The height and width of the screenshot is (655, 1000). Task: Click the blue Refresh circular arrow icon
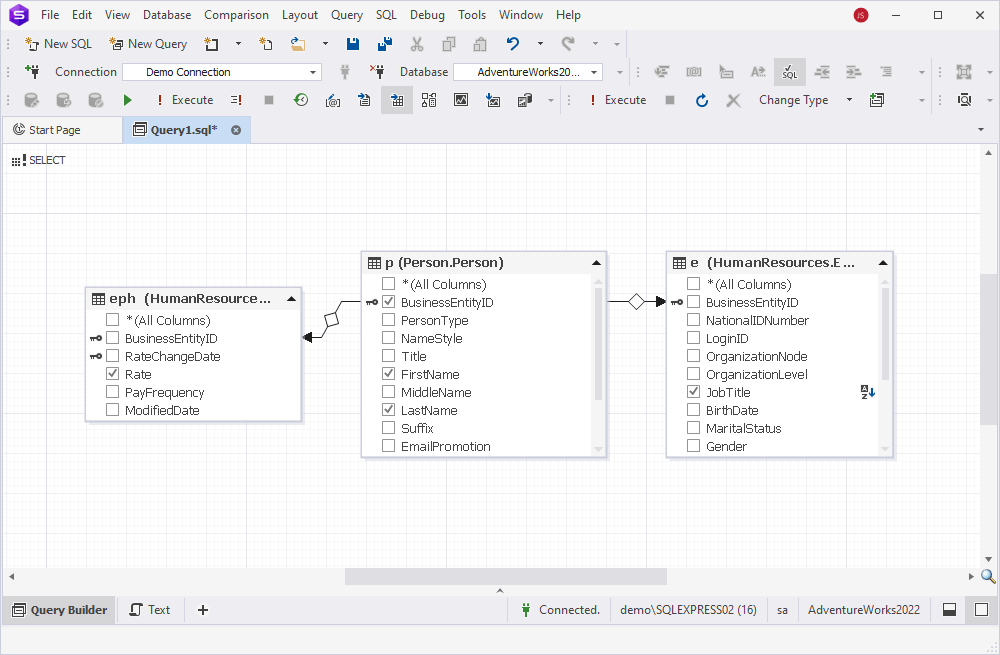click(x=702, y=100)
